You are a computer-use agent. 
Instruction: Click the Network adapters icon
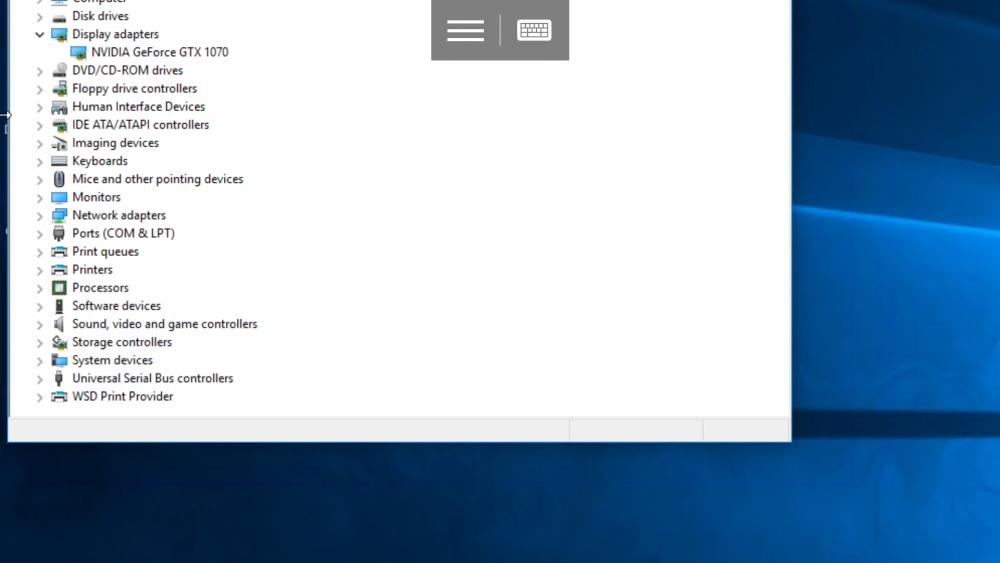click(x=59, y=216)
